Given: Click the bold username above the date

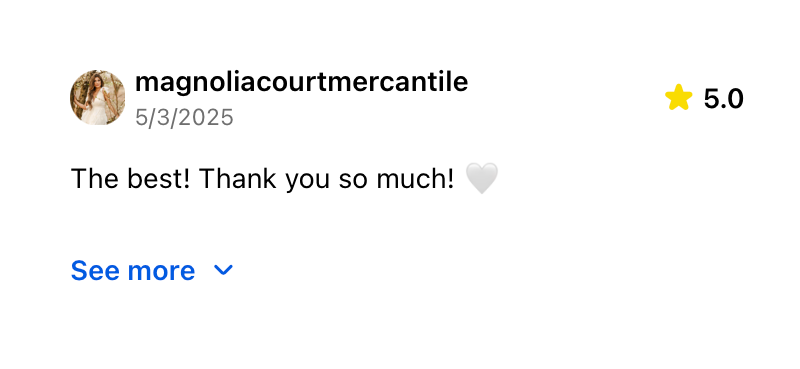Looking at the screenshot, I should 301,83.
